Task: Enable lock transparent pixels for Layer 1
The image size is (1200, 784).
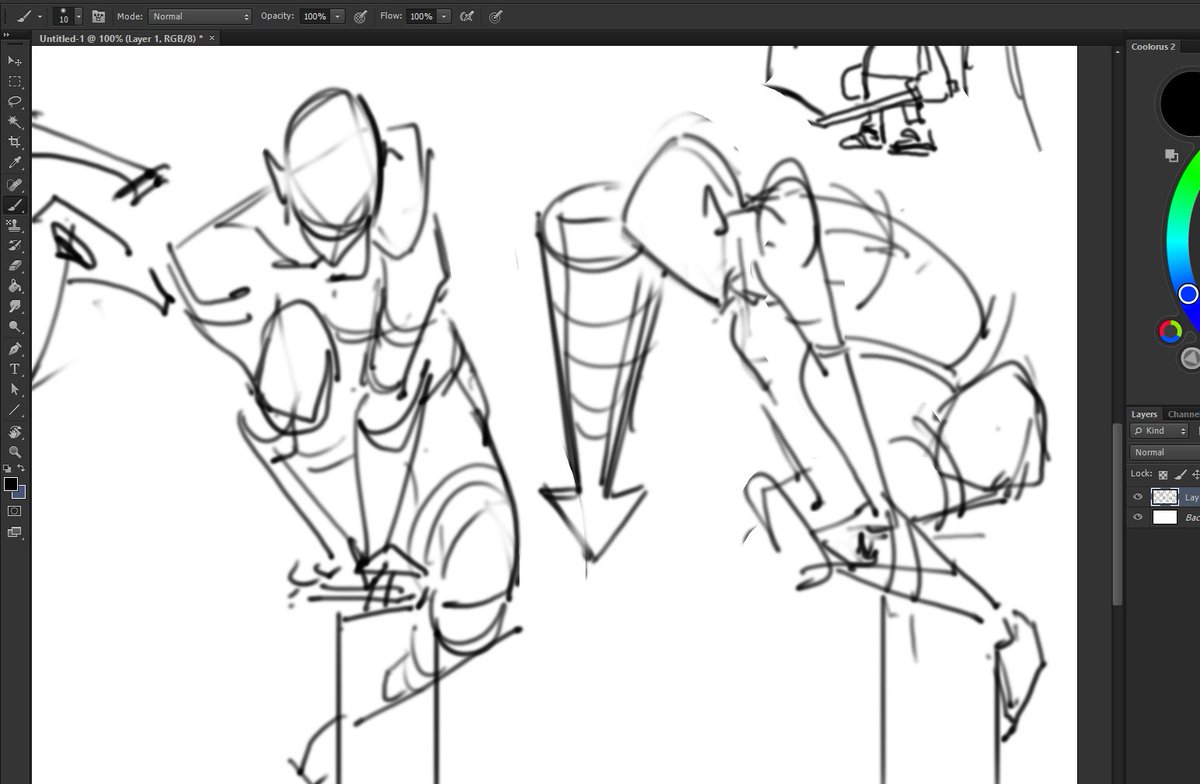Action: click(x=1162, y=474)
